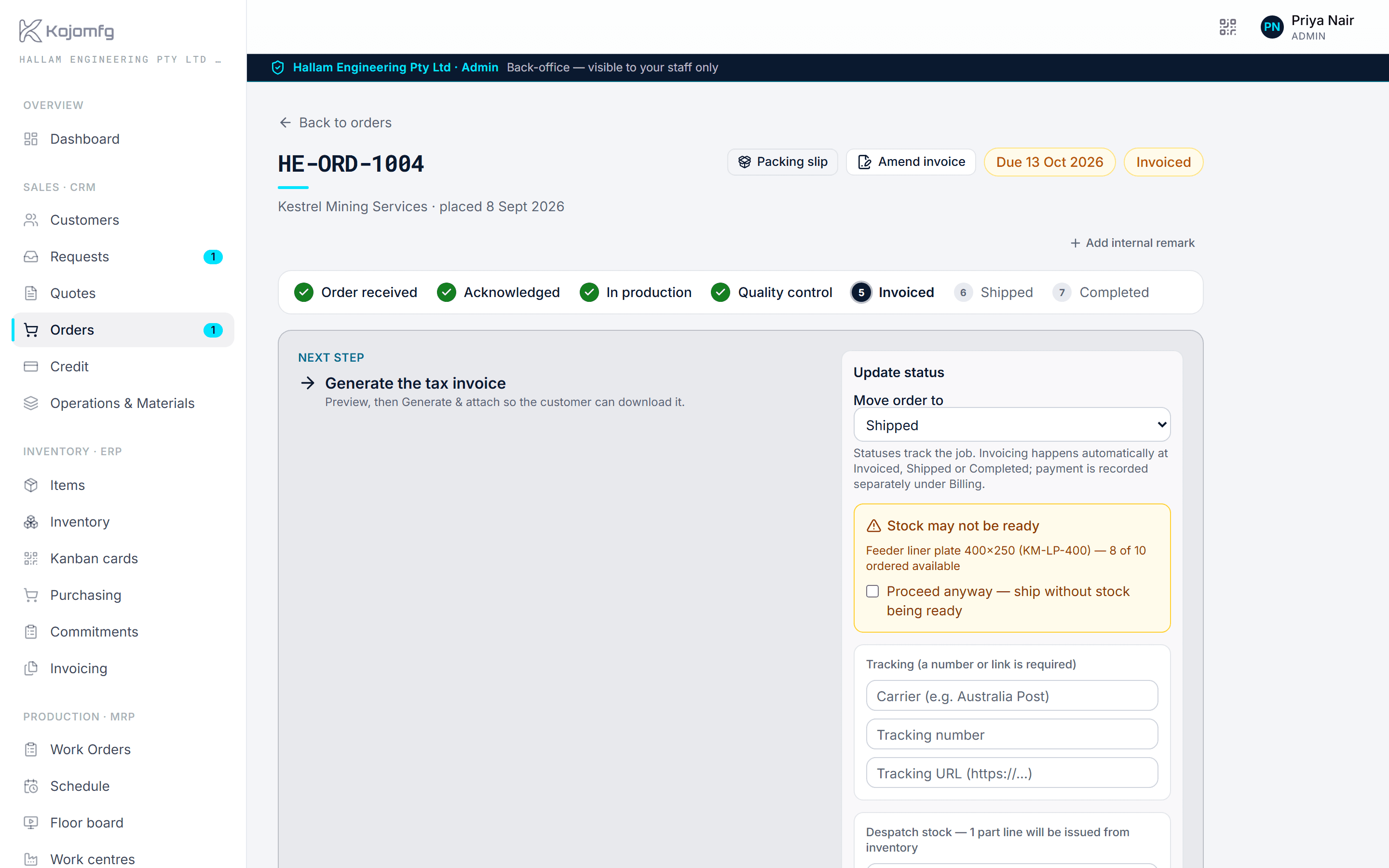Click the Quotes document icon
The image size is (1389, 868).
(31, 293)
